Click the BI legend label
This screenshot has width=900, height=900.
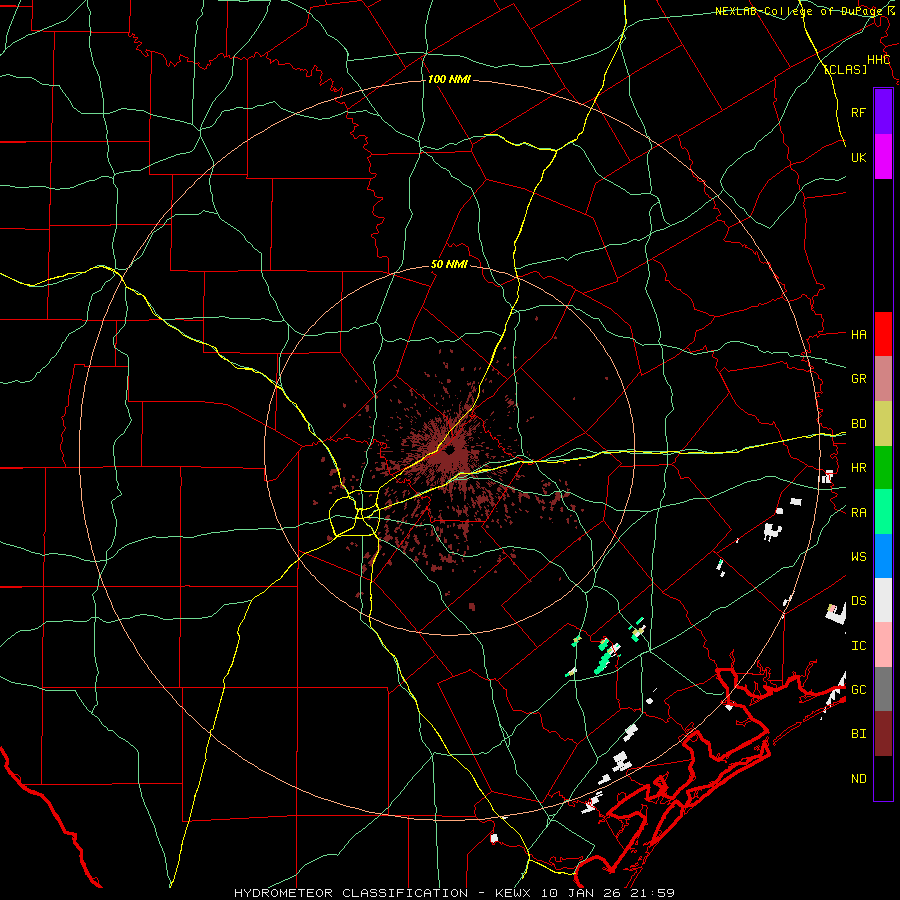click(x=859, y=734)
